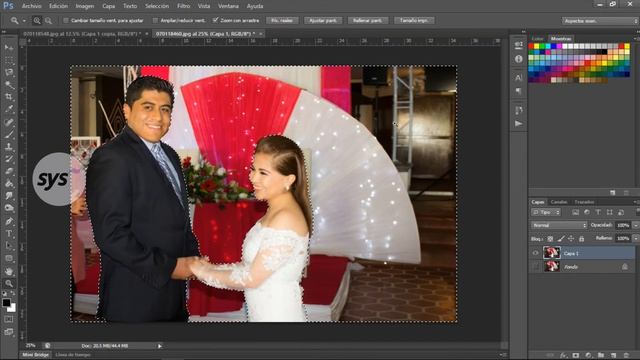Screen dimensions: 640x360
Task: Select the Lasso tool
Action: (9, 73)
